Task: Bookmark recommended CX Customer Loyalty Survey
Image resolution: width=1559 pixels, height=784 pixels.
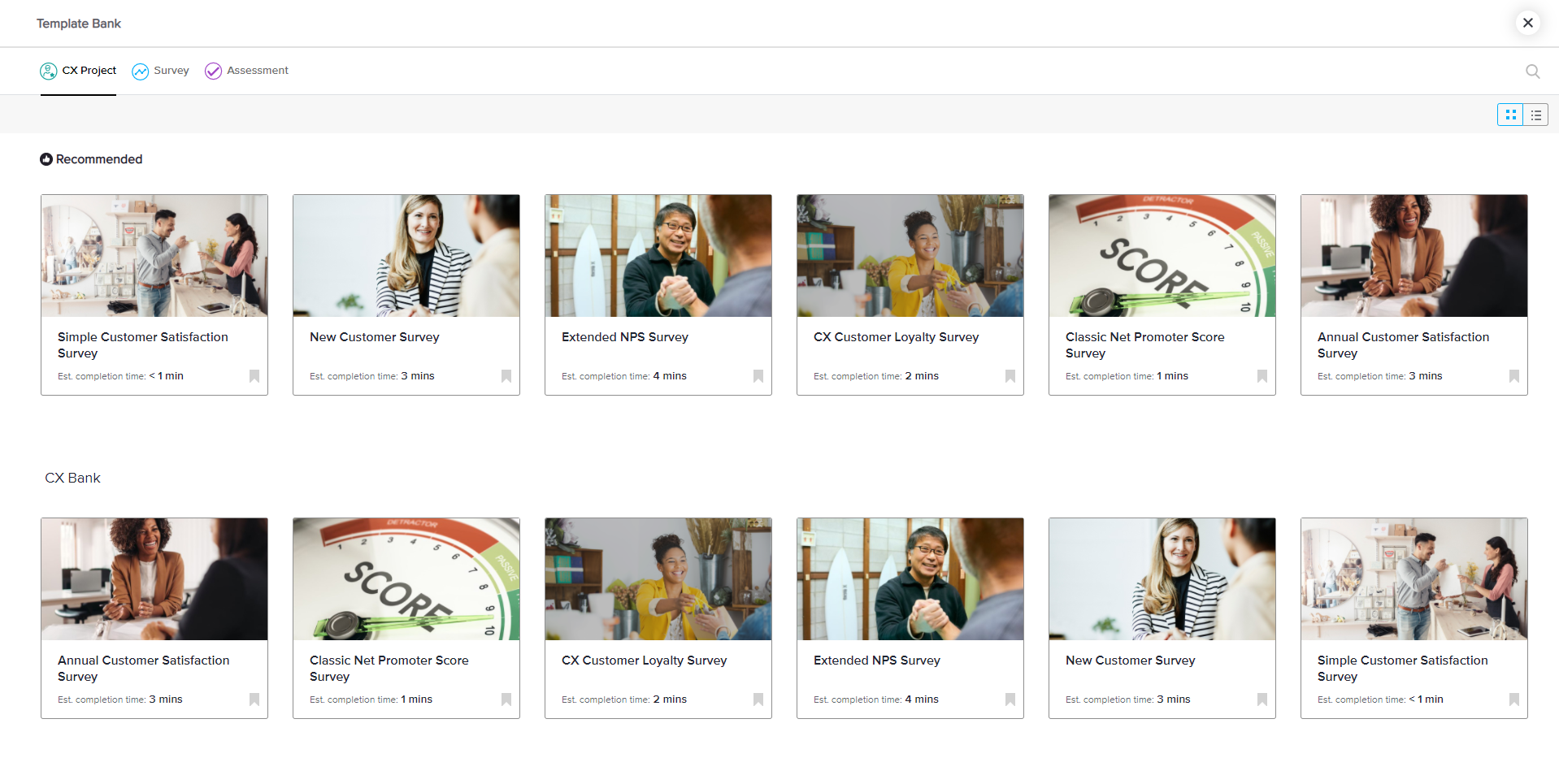Action: coord(1010,376)
